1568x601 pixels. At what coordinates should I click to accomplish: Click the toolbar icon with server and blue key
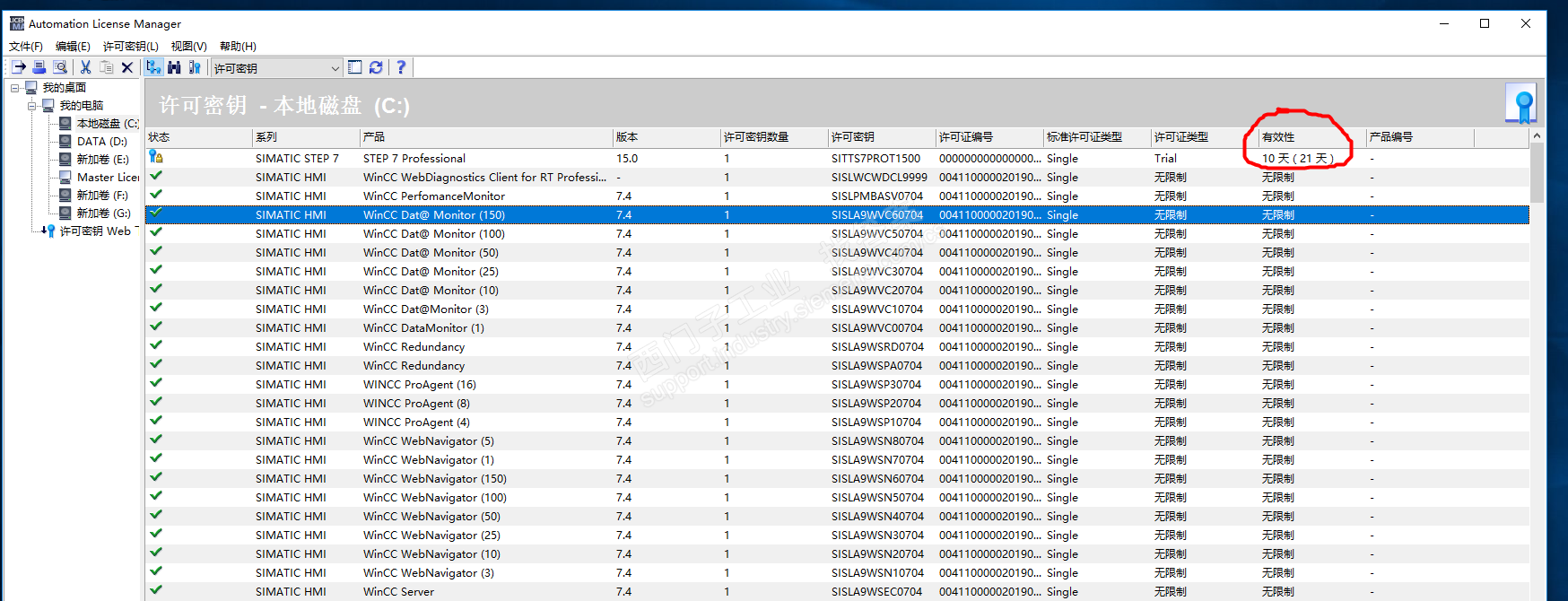click(195, 67)
